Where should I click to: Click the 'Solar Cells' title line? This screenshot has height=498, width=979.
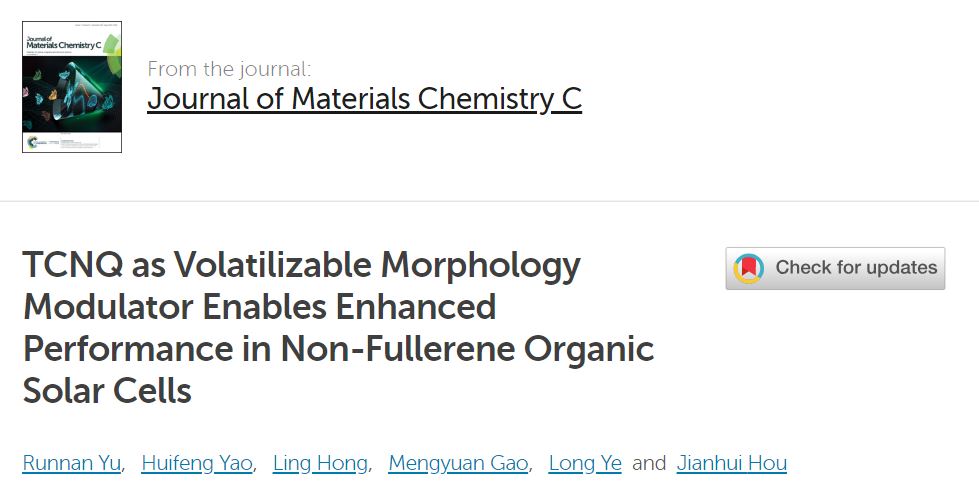pyautogui.click(x=107, y=391)
